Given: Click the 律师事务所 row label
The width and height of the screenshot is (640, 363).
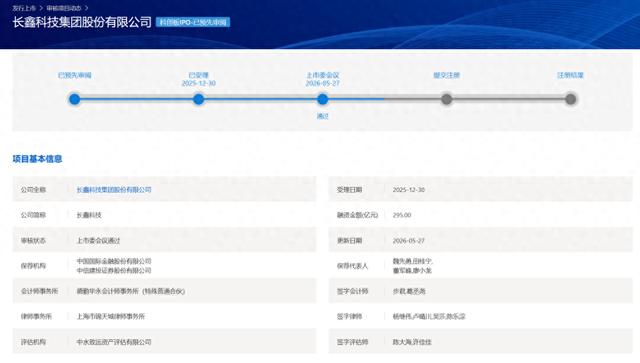Looking at the screenshot, I should [x=36, y=316].
